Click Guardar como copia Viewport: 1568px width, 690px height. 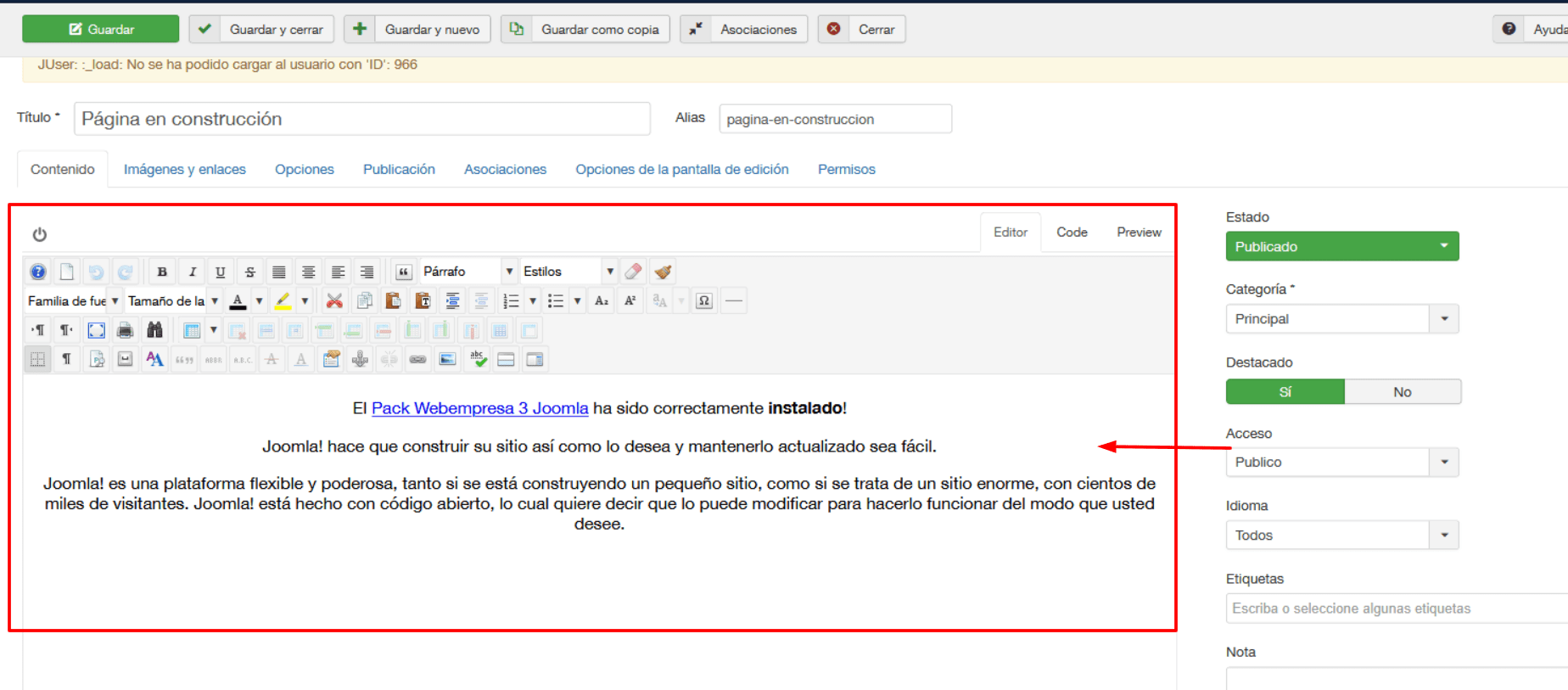[x=585, y=29]
